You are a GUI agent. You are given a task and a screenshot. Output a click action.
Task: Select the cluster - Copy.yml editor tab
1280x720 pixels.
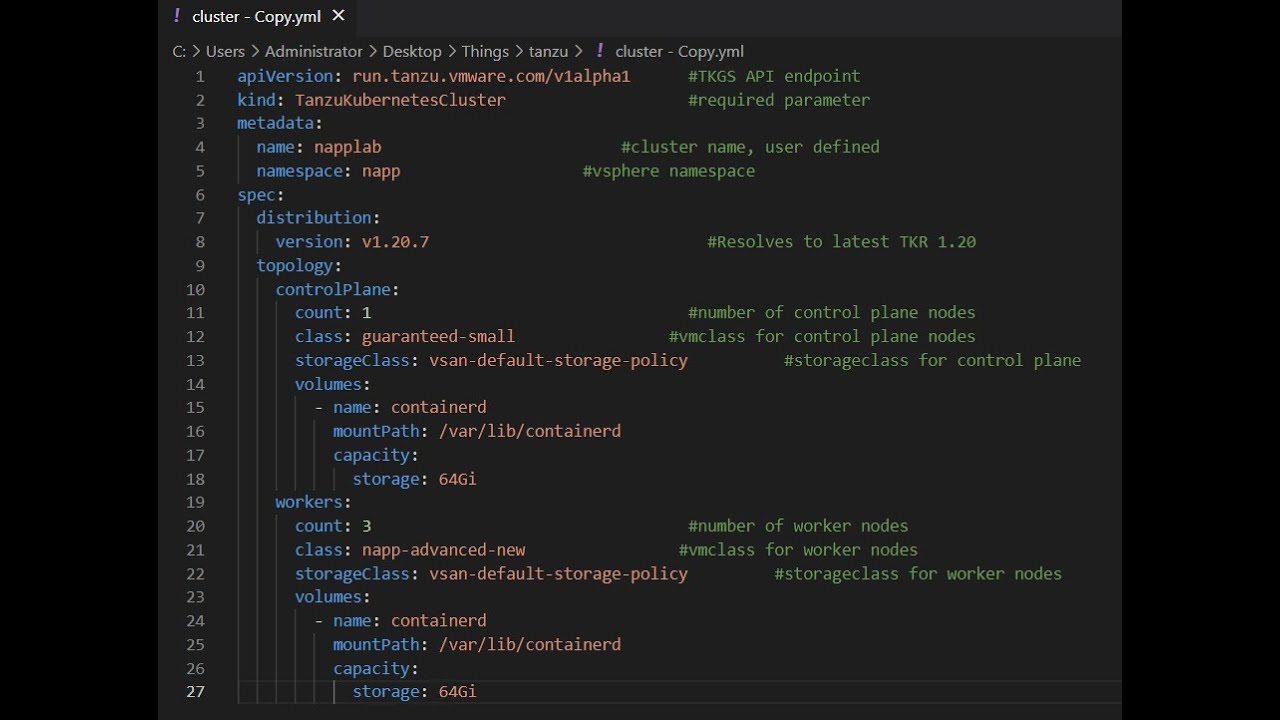(x=257, y=15)
